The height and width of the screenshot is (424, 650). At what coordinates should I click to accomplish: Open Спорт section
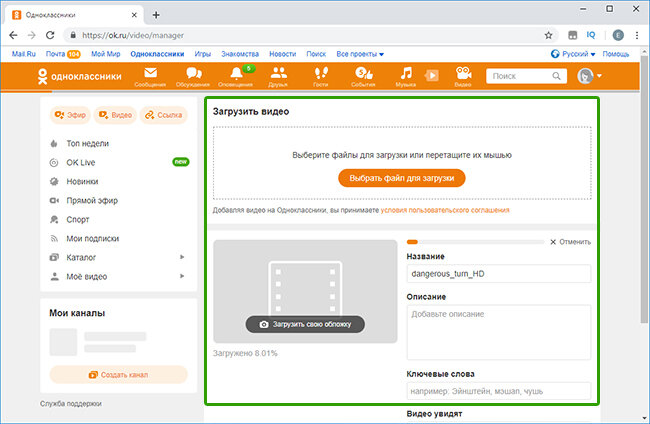coord(78,220)
